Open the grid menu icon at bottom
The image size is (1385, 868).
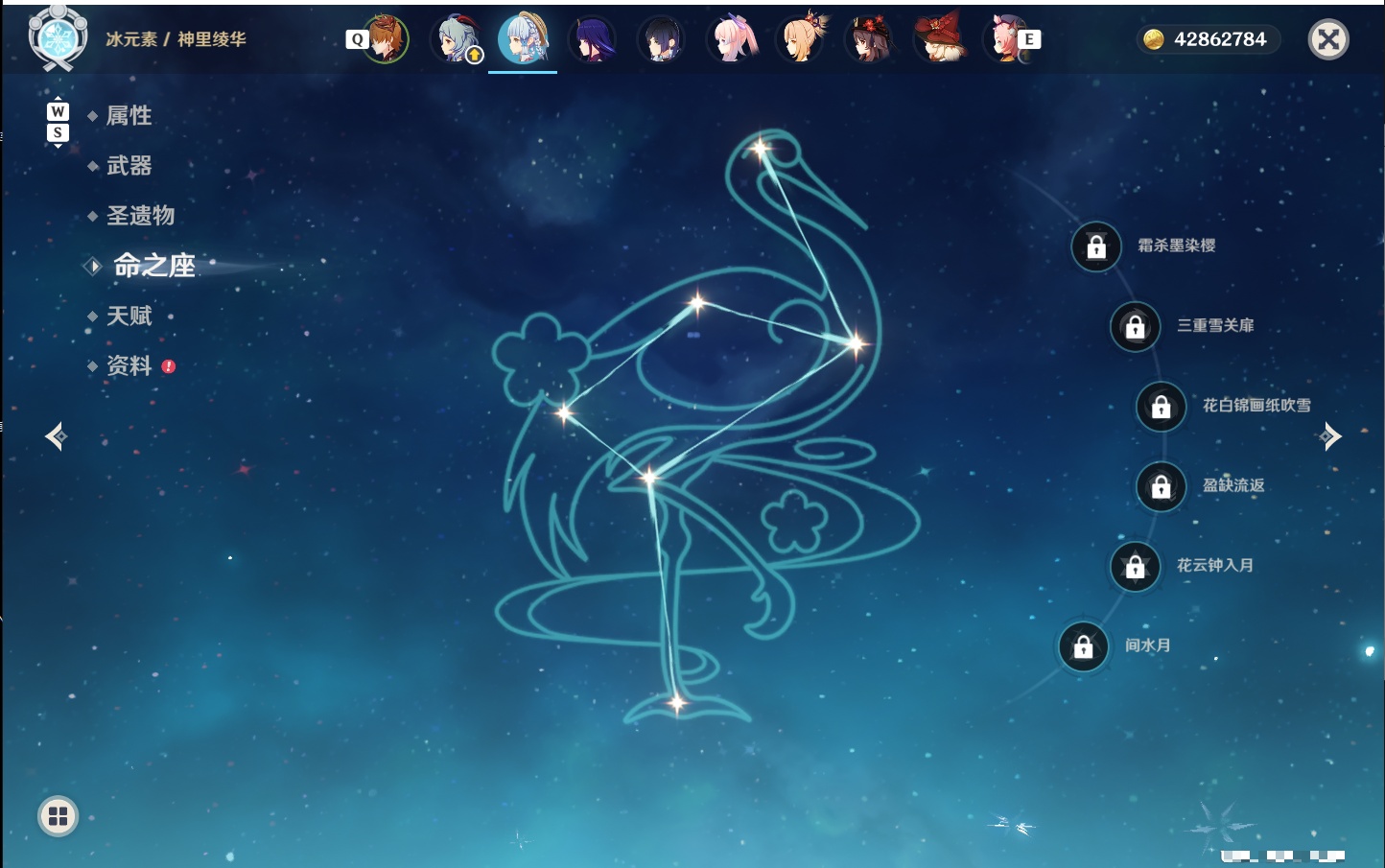(58, 816)
